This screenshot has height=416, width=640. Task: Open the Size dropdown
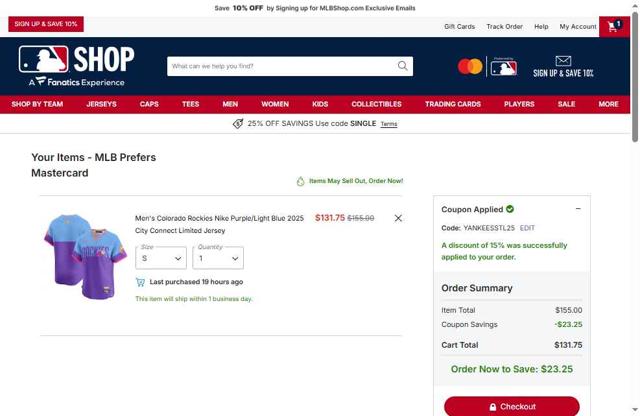161,258
